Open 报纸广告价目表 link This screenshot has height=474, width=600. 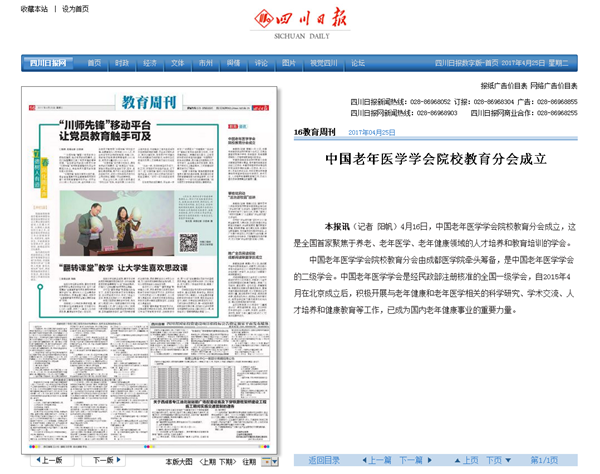tap(504, 86)
